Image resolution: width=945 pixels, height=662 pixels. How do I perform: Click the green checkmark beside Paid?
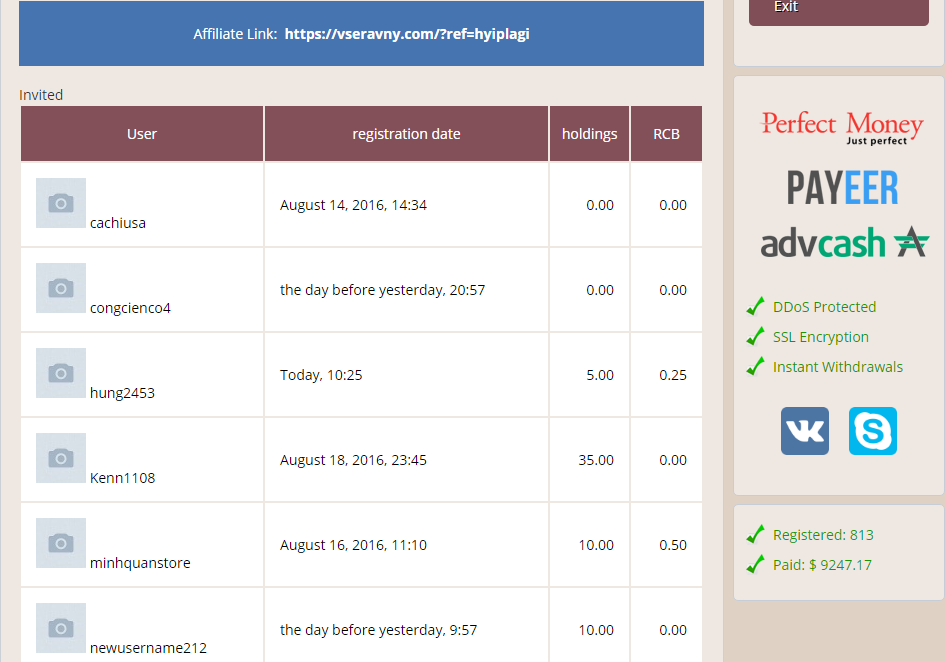[x=755, y=564]
